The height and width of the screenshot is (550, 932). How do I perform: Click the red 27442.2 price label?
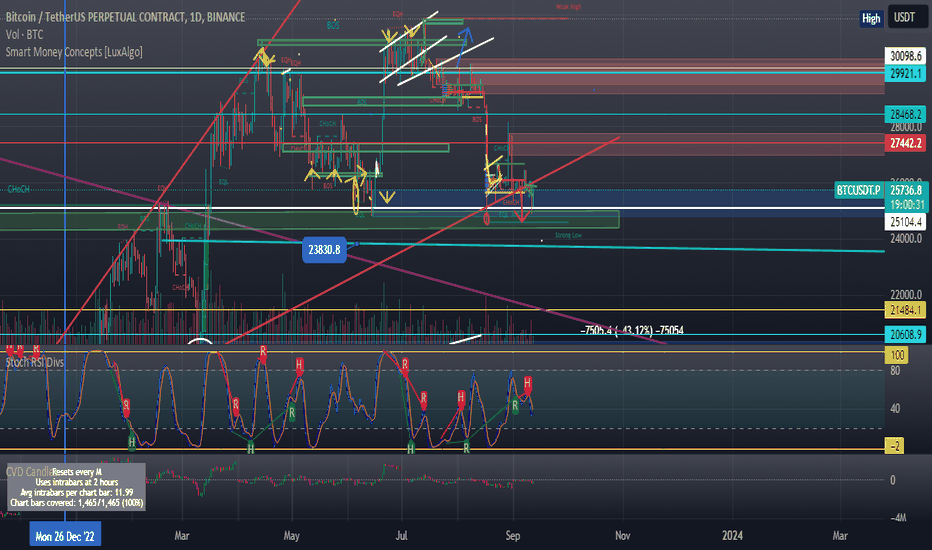click(905, 143)
